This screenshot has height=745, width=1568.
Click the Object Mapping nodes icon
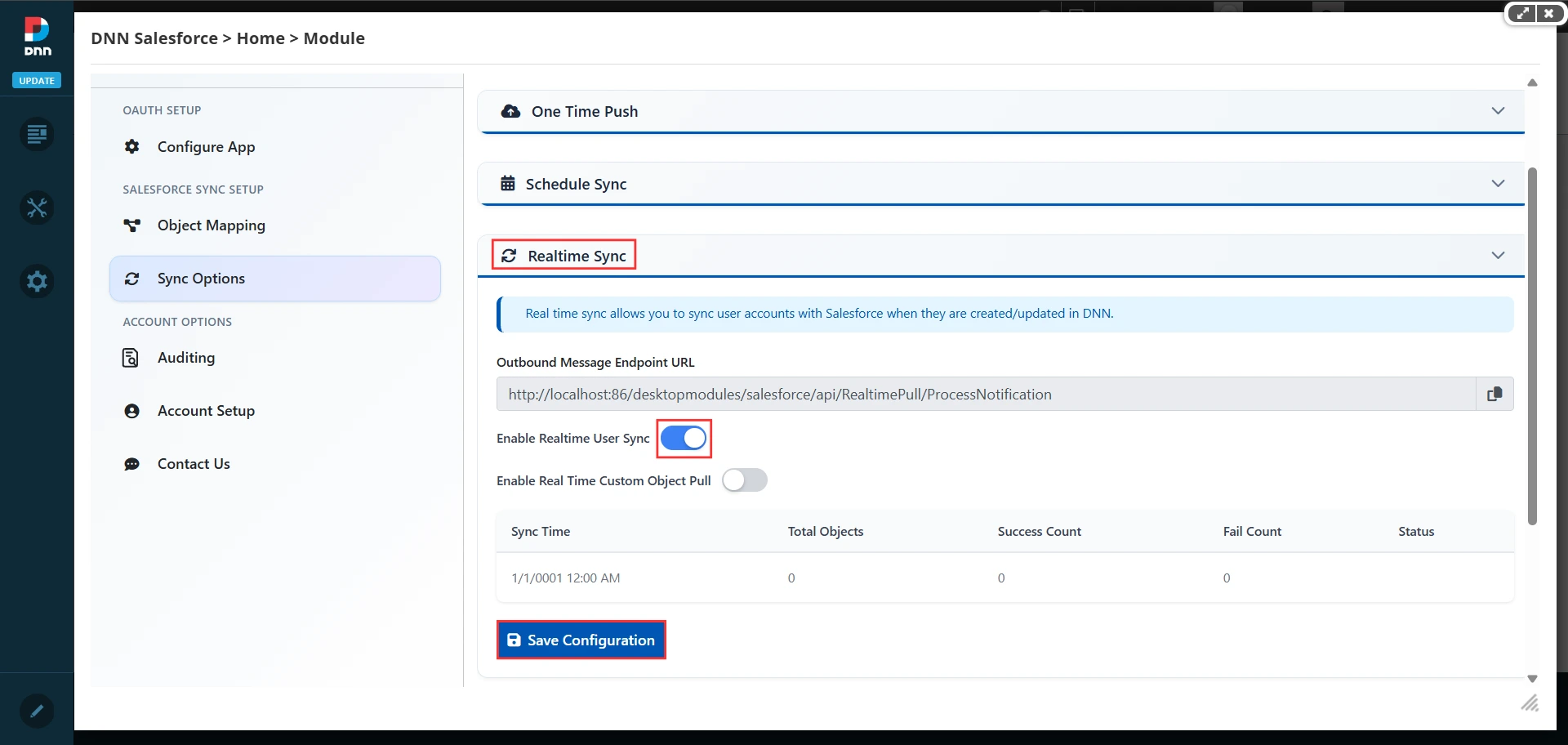(x=131, y=225)
